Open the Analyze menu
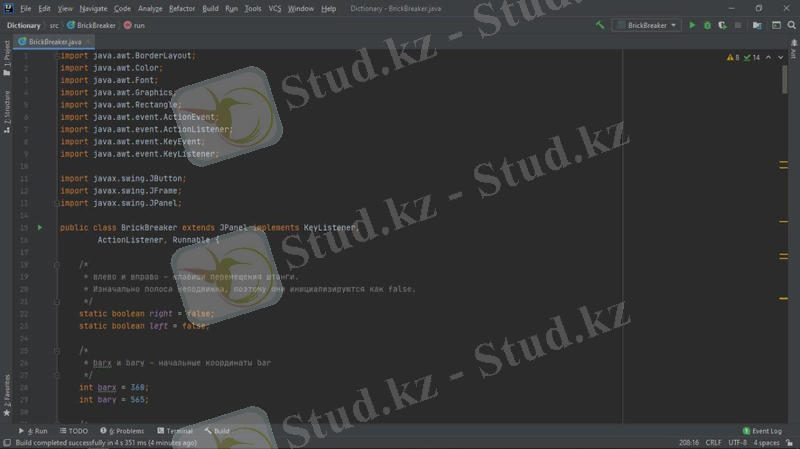Viewport: 800px width, 449px height. [150, 9]
